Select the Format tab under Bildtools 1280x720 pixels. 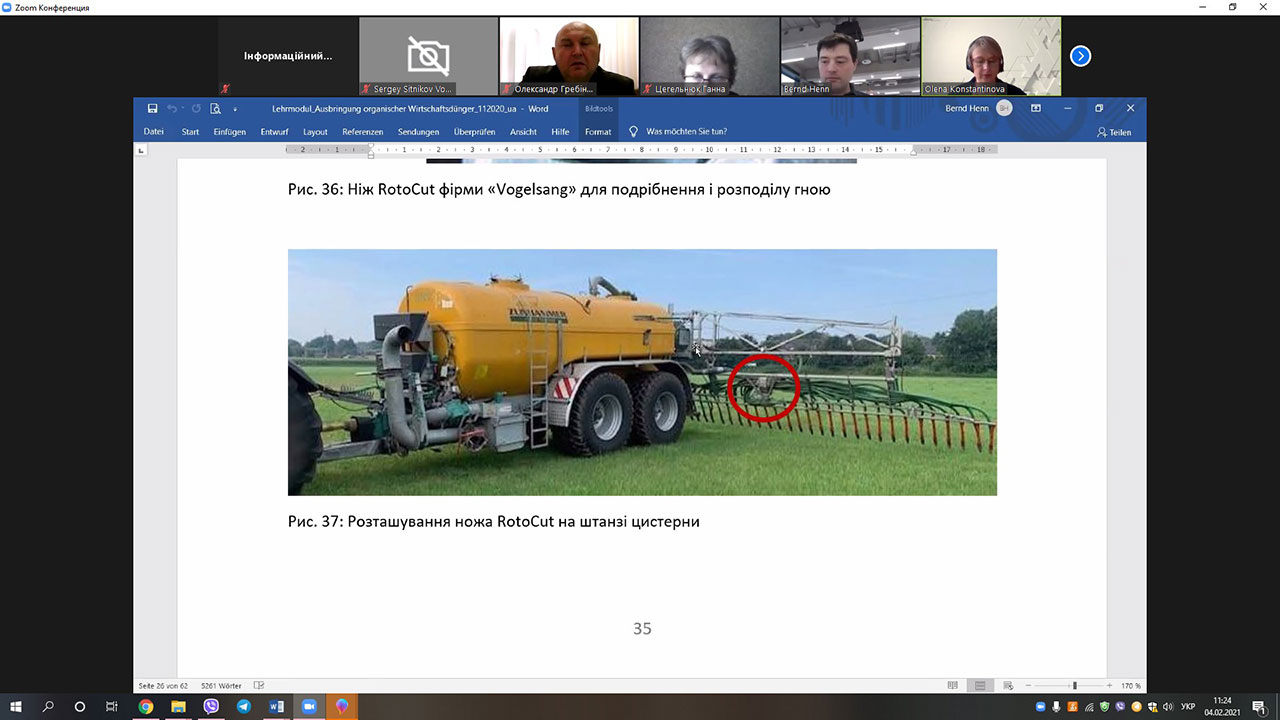(598, 131)
